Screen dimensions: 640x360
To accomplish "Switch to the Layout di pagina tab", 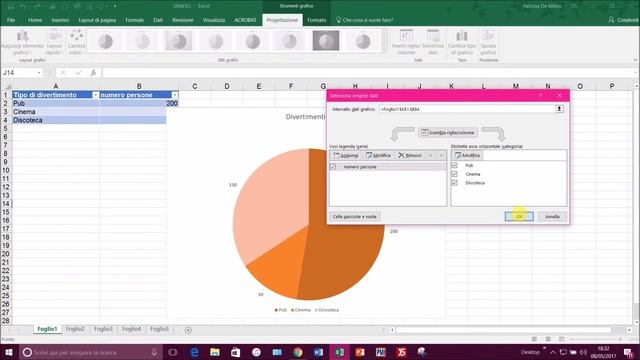I will point(97,20).
